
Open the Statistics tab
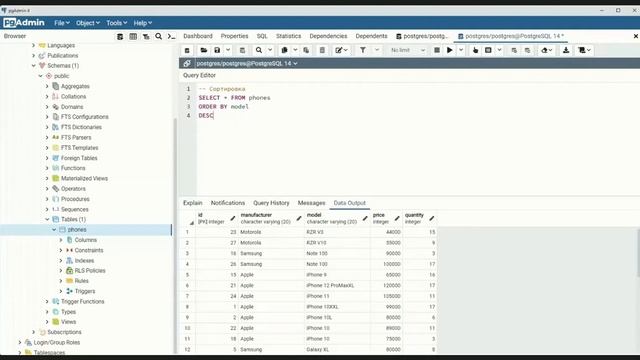[x=288, y=36]
